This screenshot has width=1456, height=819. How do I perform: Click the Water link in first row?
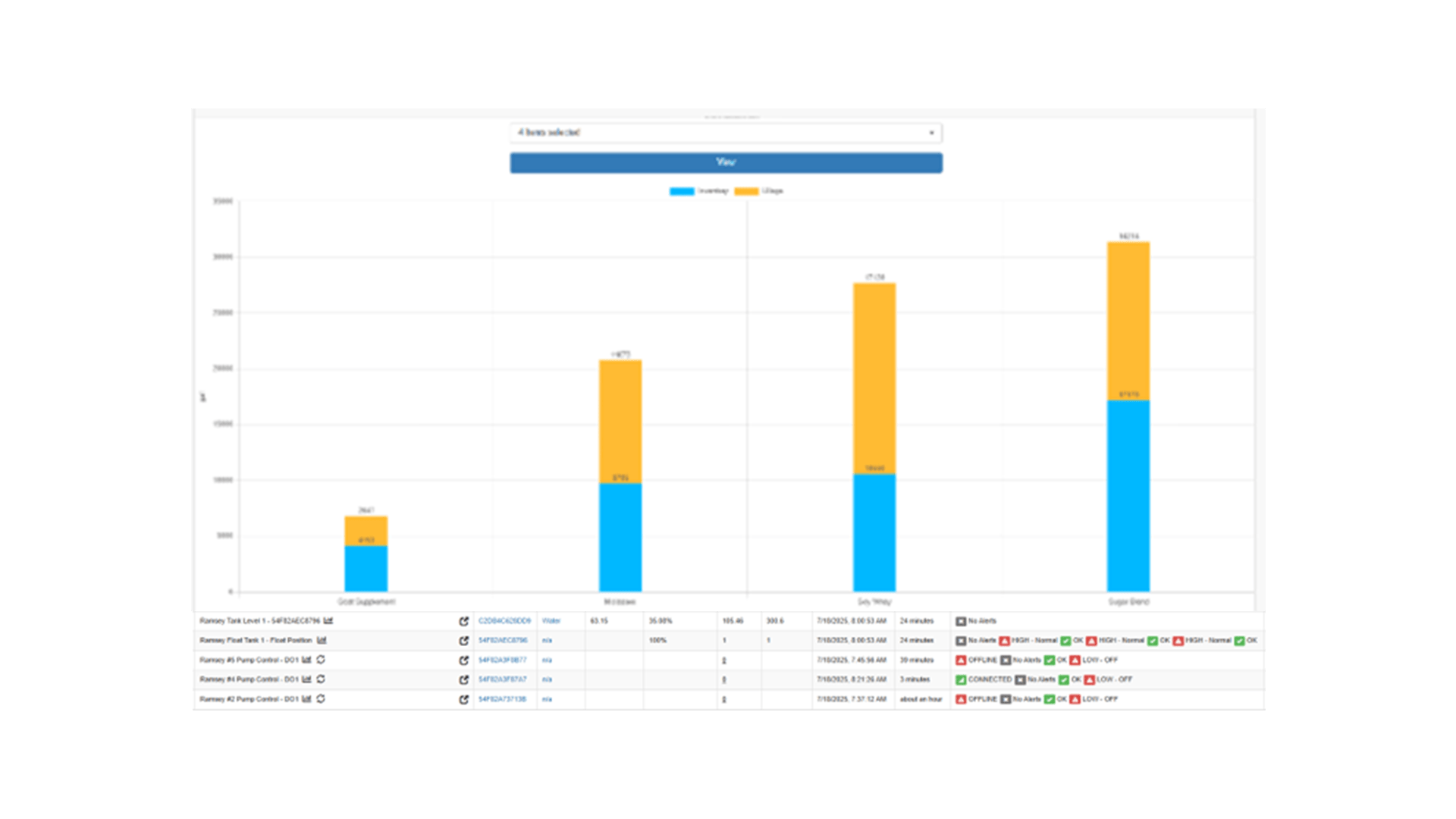[x=551, y=621]
